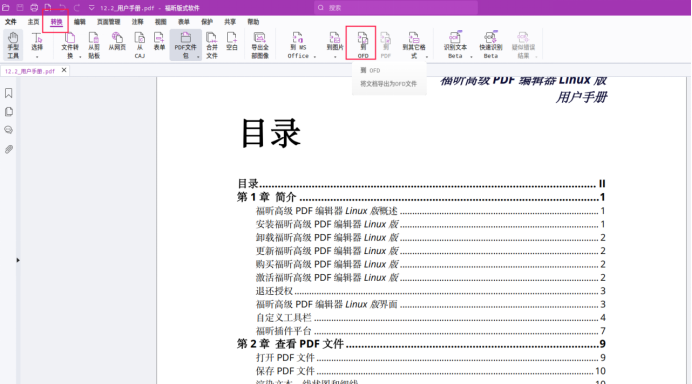Expand the 到 MS Office dropdown arrow
692x384 pixels.
[315, 57]
